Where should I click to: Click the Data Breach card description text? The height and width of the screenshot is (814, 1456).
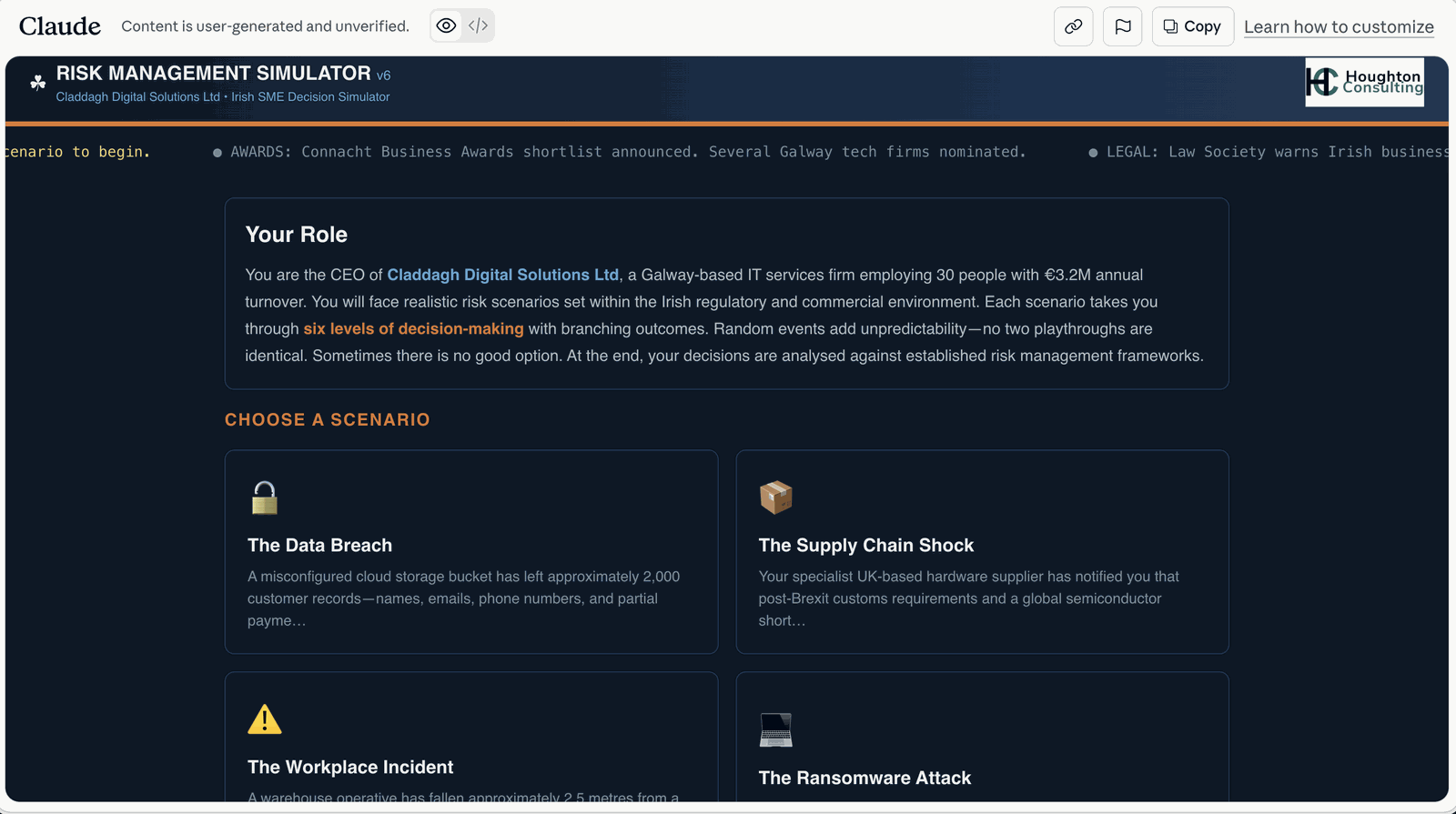pyautogui.click(x=464, y=598)
